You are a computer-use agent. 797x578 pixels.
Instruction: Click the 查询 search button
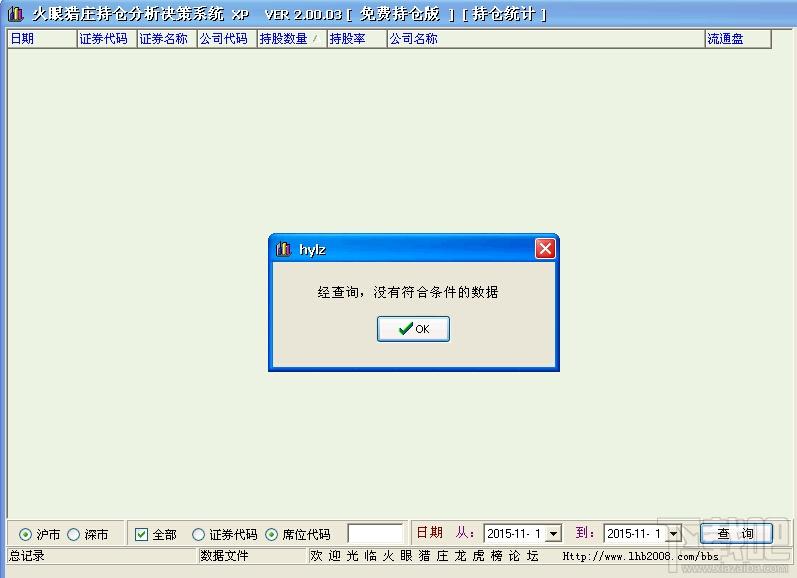pos(735,533)
